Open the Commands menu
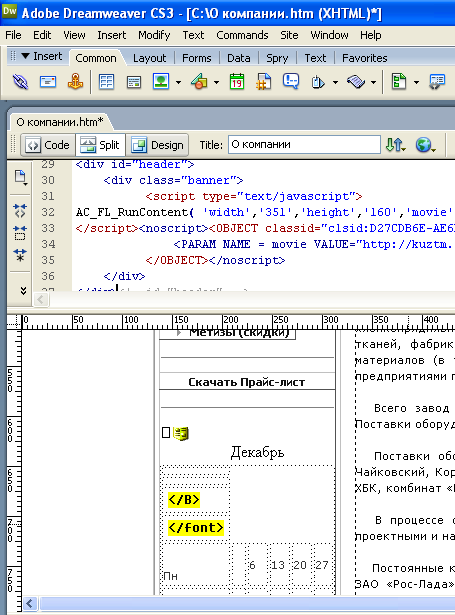Image resolution: width=455 pixels, height=615 pixels. 242,35
